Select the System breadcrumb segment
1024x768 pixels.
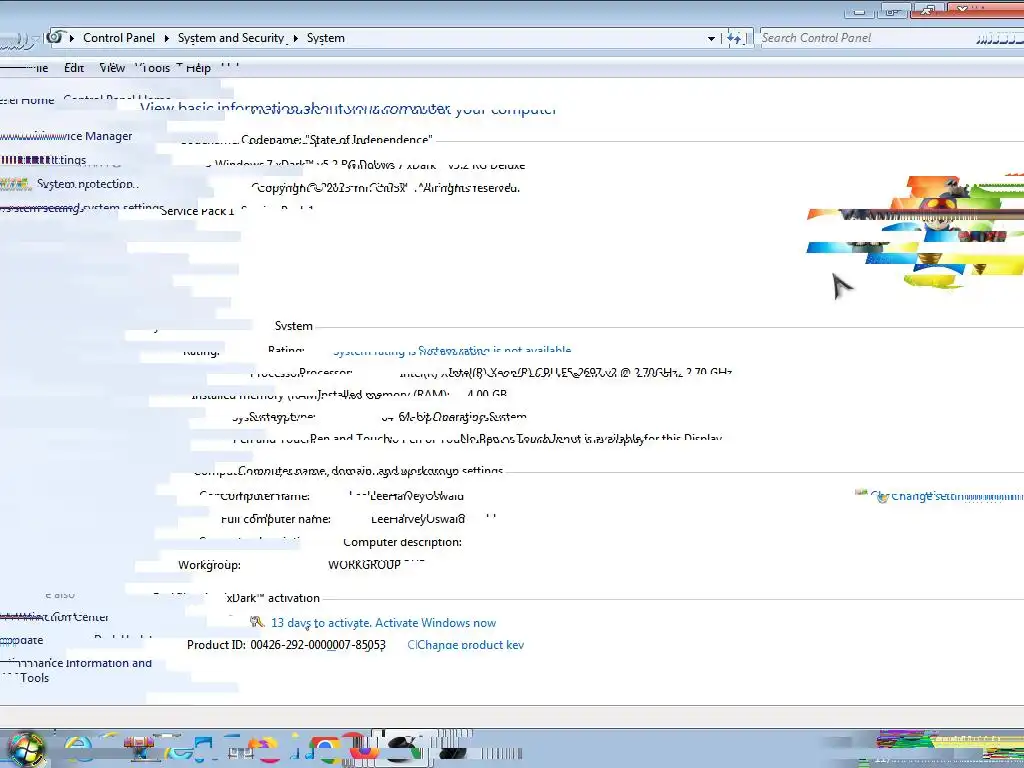click(326, 38)
